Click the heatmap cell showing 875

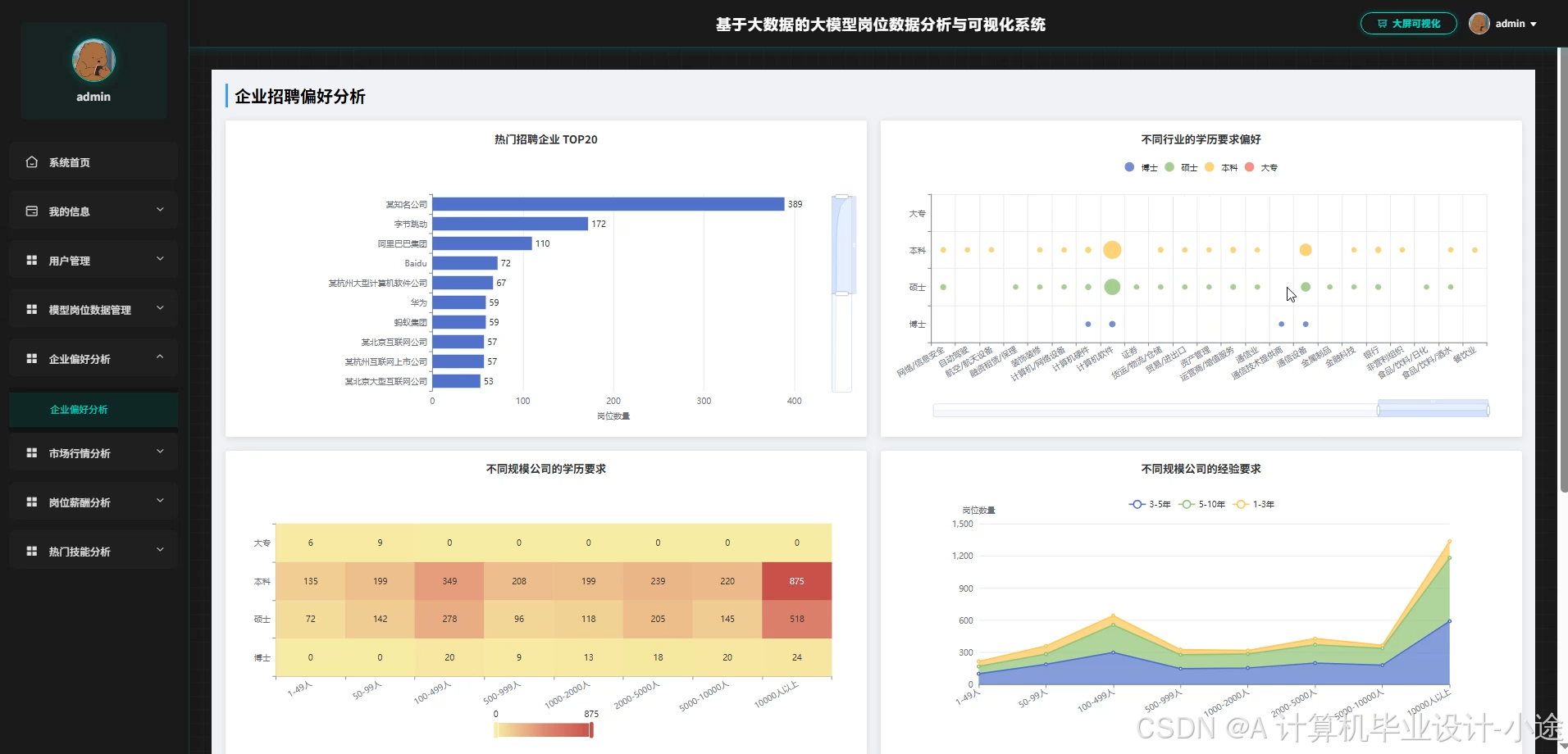797,581
